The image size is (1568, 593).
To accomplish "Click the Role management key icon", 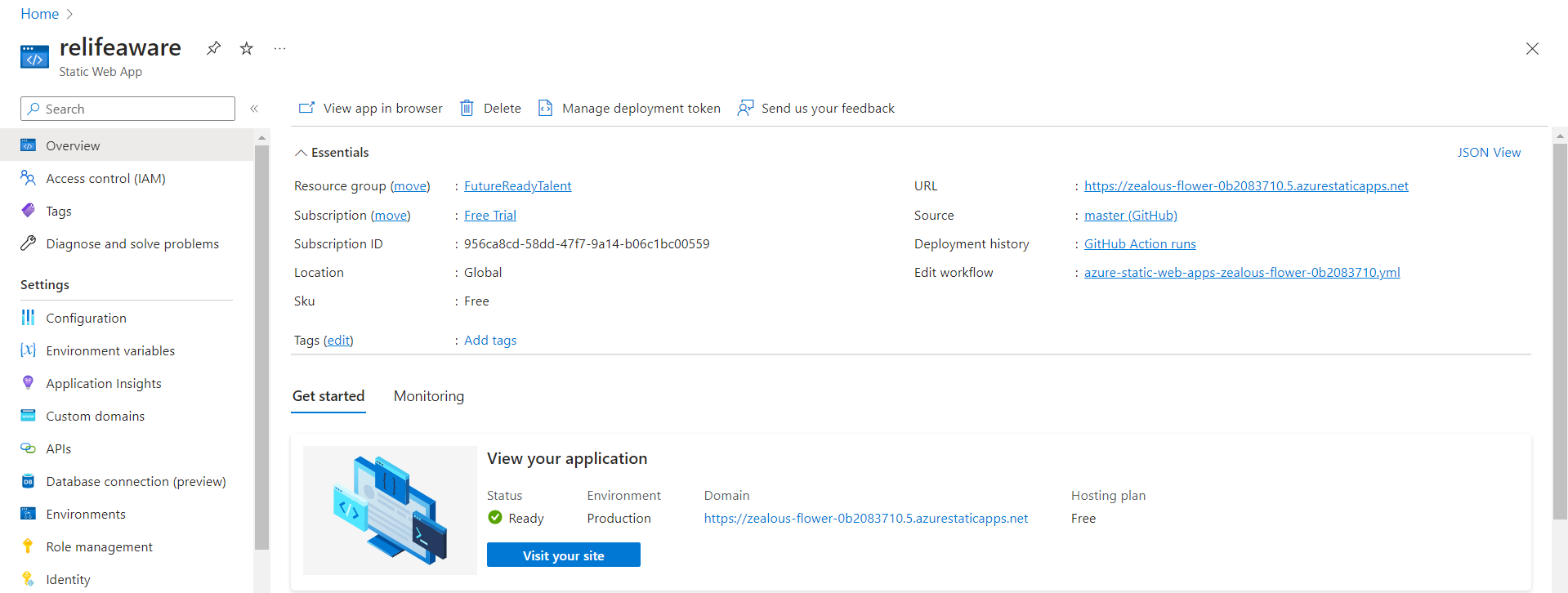I will pyautogui.click(x=28, y=546).
